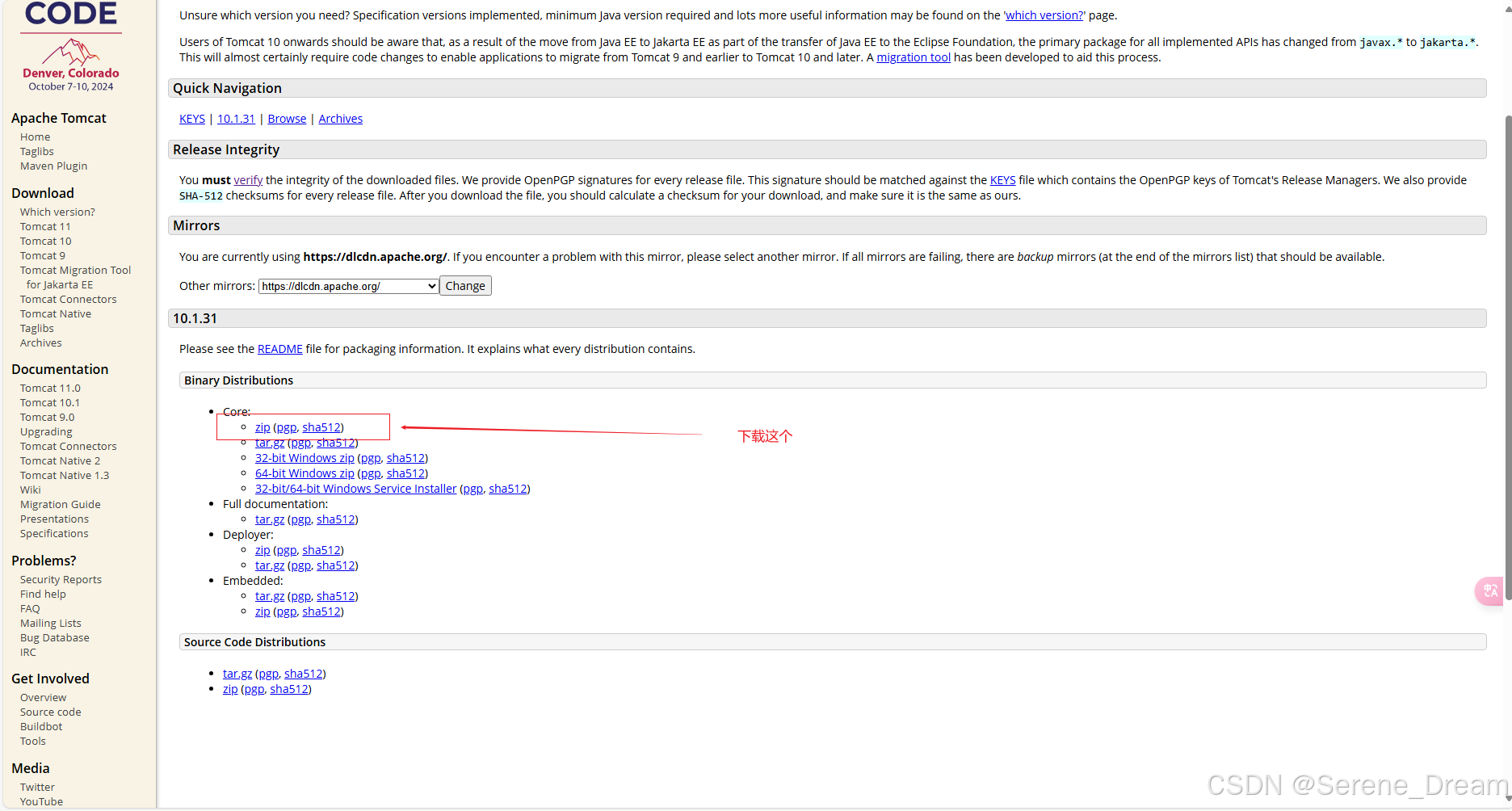
Task: Open Tomcat Migration Tool for Jakarta EE
Action: 75,278
